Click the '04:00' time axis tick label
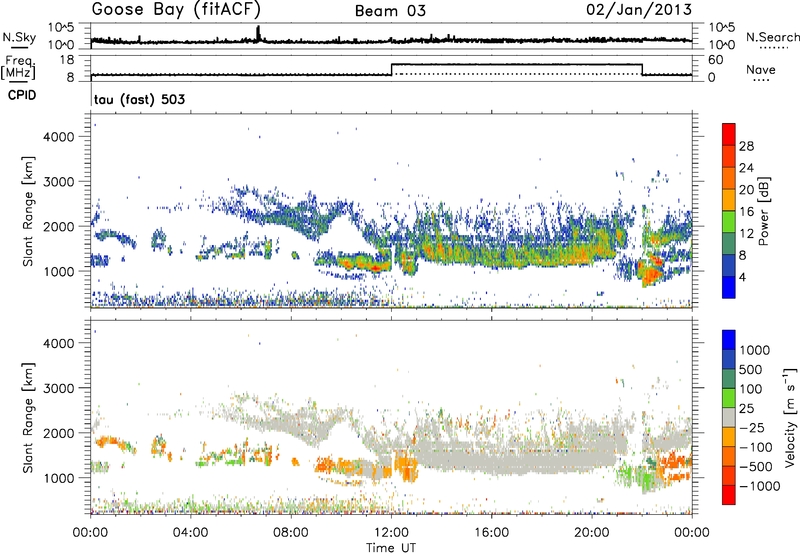 tap(190, 533)
